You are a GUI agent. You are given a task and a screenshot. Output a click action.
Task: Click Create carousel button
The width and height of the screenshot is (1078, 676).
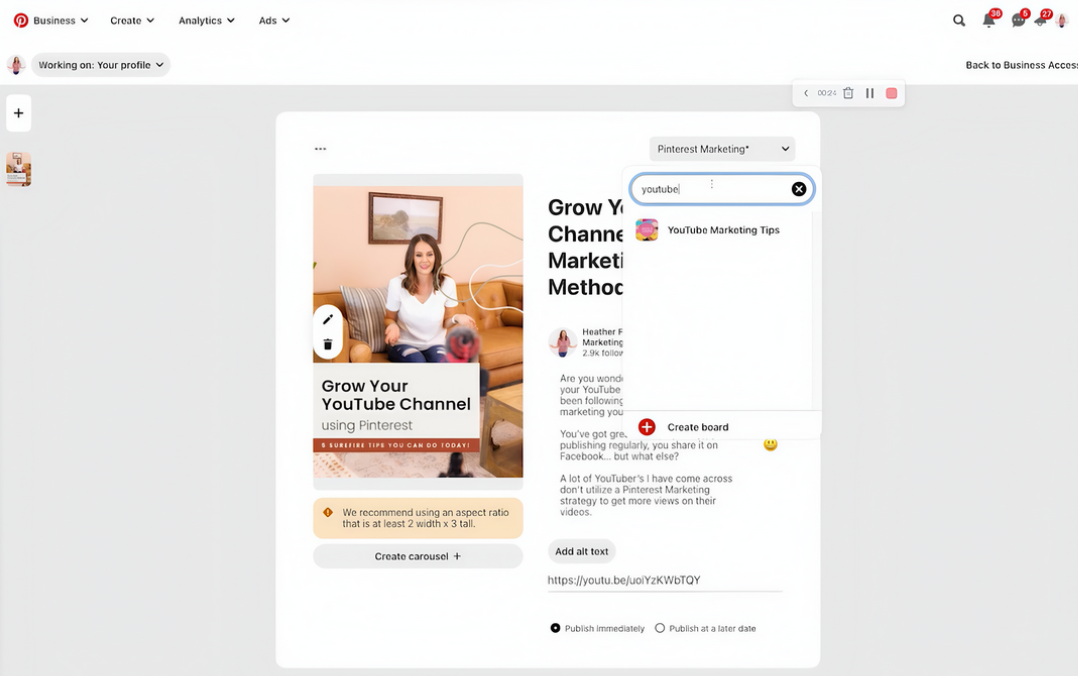[418, 556]
